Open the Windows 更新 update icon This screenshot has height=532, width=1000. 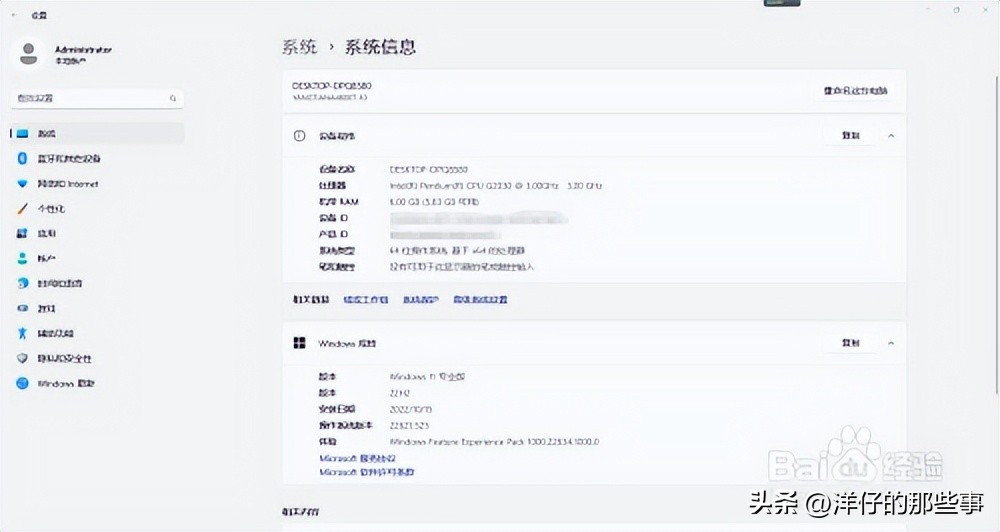(22, 383)
